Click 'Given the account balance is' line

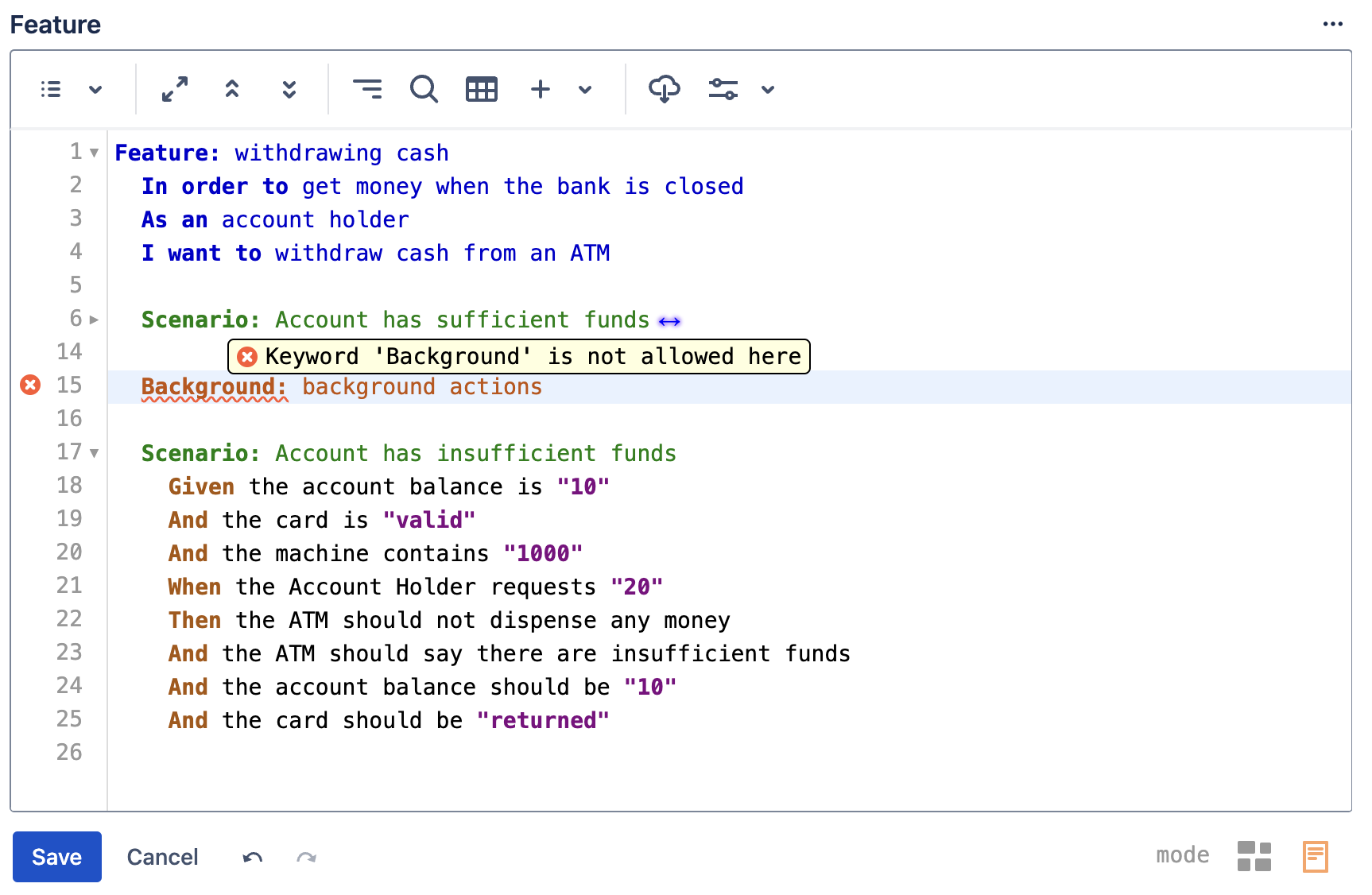point(389,486)
